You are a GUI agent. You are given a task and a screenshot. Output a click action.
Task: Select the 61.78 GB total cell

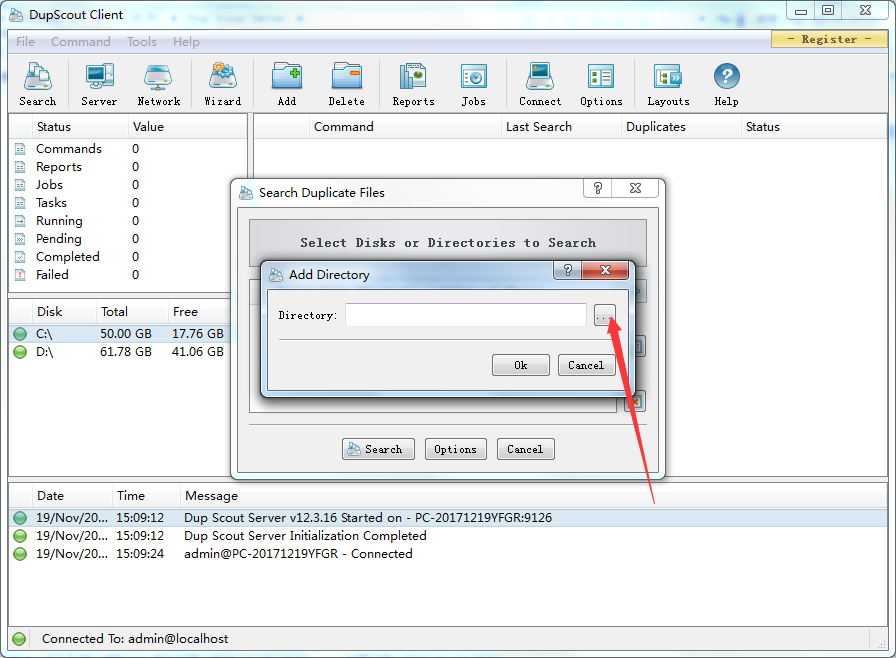click(126, 352)
